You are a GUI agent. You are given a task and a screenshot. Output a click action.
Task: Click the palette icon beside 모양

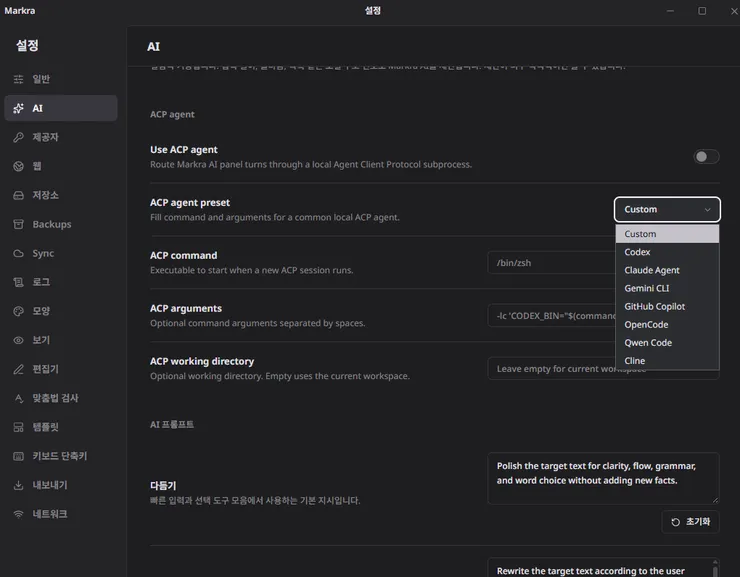click(x=18, y=311)
